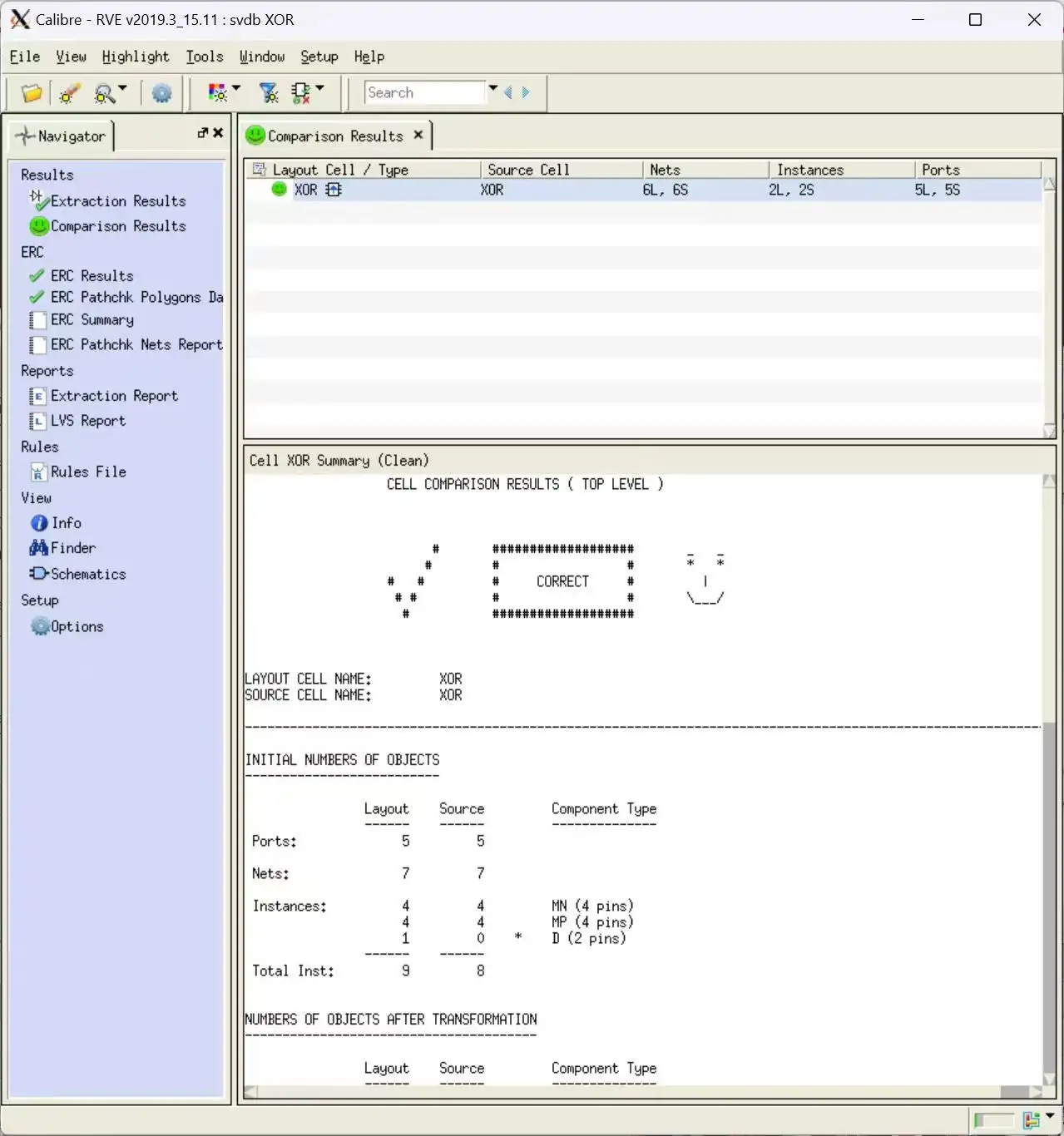The image size is (1064, 1136).
Task: Click the summary pane vertical scrollbar
Action: 1049,780
